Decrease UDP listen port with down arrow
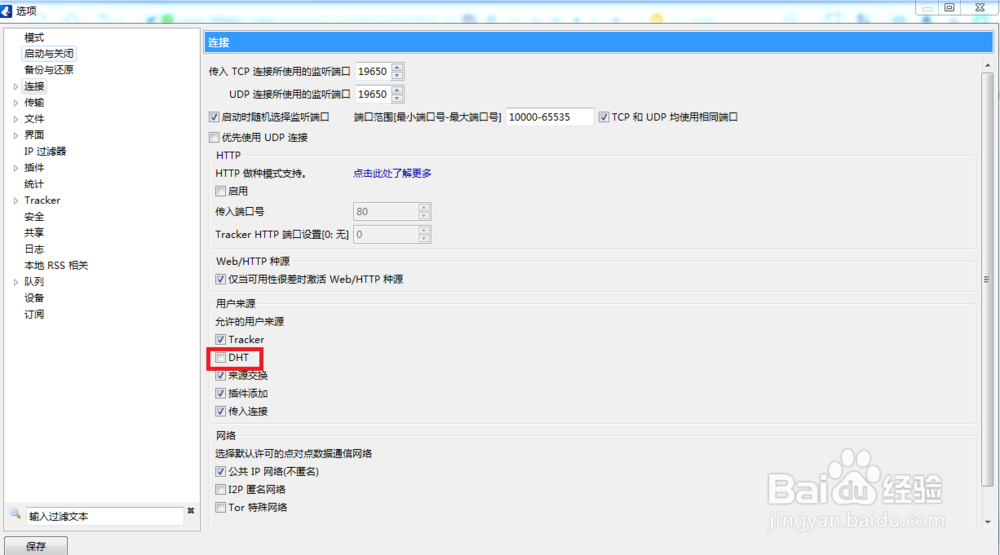The width and height of the screenshot is (1000, 555). click(x=397, y=98)
